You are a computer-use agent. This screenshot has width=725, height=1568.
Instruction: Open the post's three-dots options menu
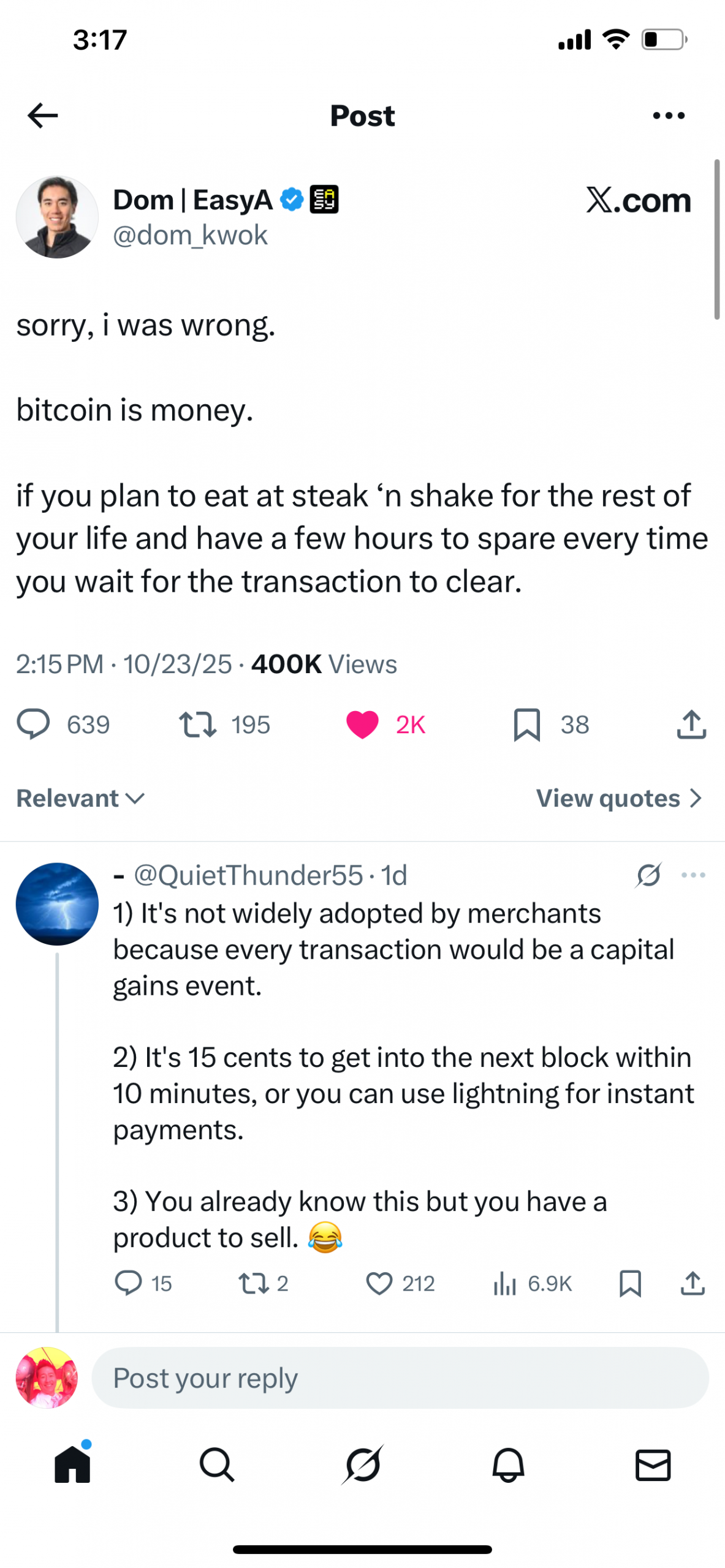pos(669,115)
